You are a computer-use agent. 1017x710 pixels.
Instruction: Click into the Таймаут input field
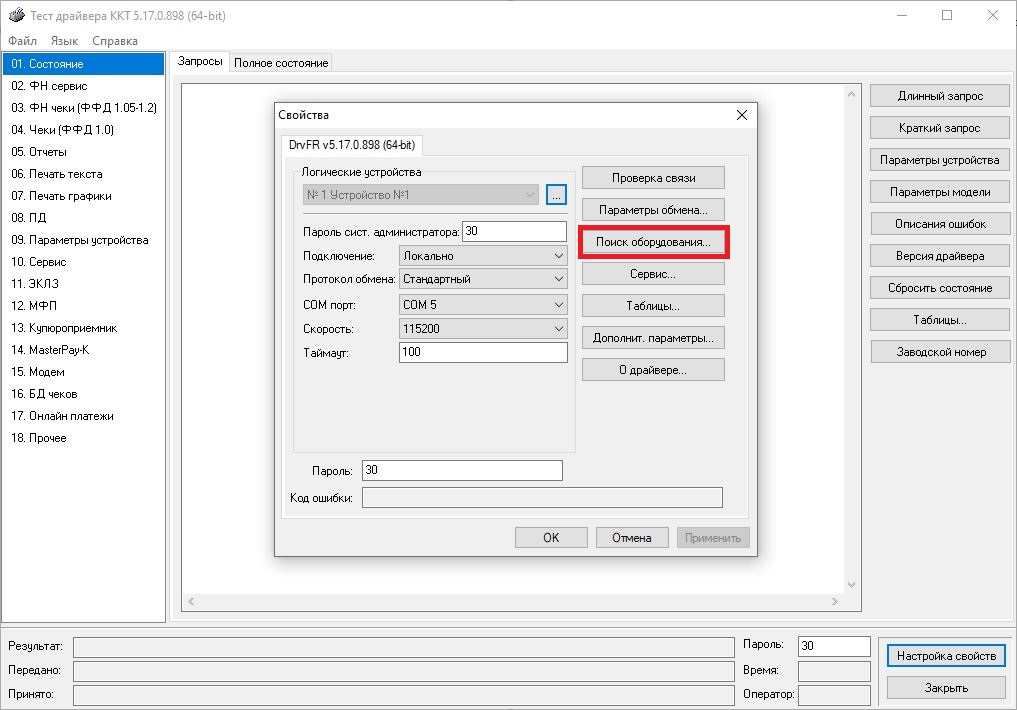pos(482,352)
